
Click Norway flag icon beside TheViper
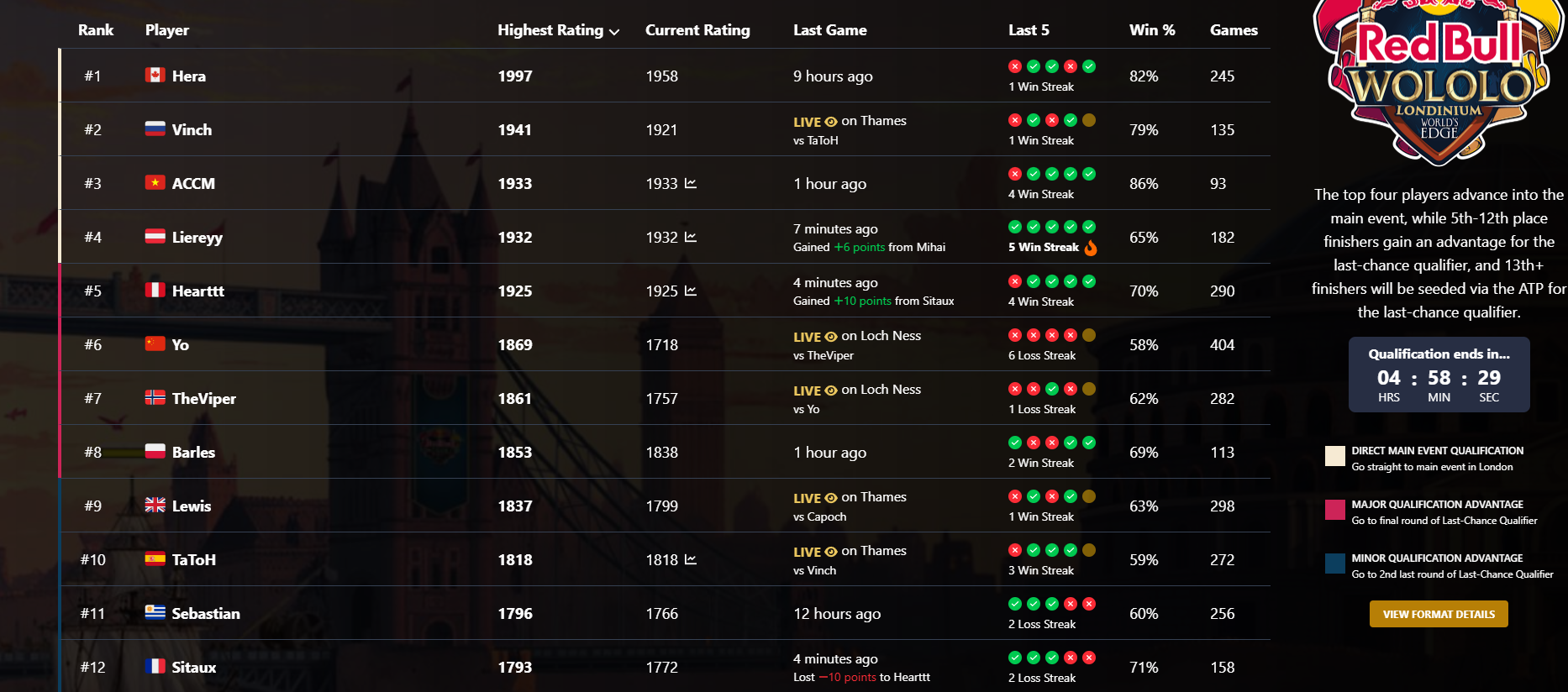coord(155,397)
